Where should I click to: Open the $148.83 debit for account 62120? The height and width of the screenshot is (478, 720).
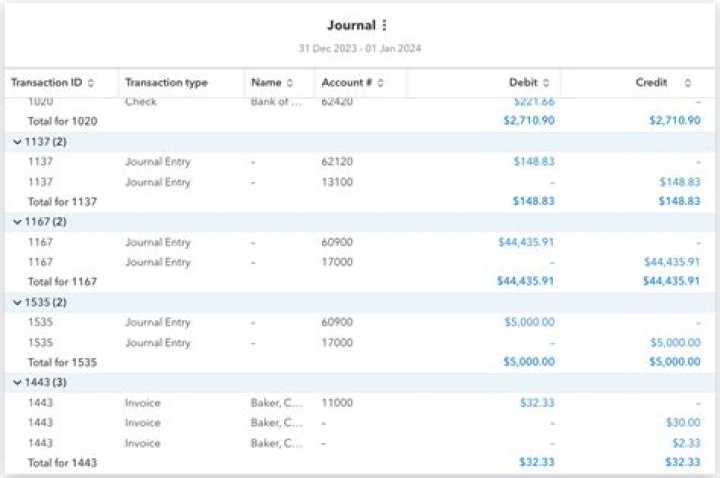[x=533, y=162]
